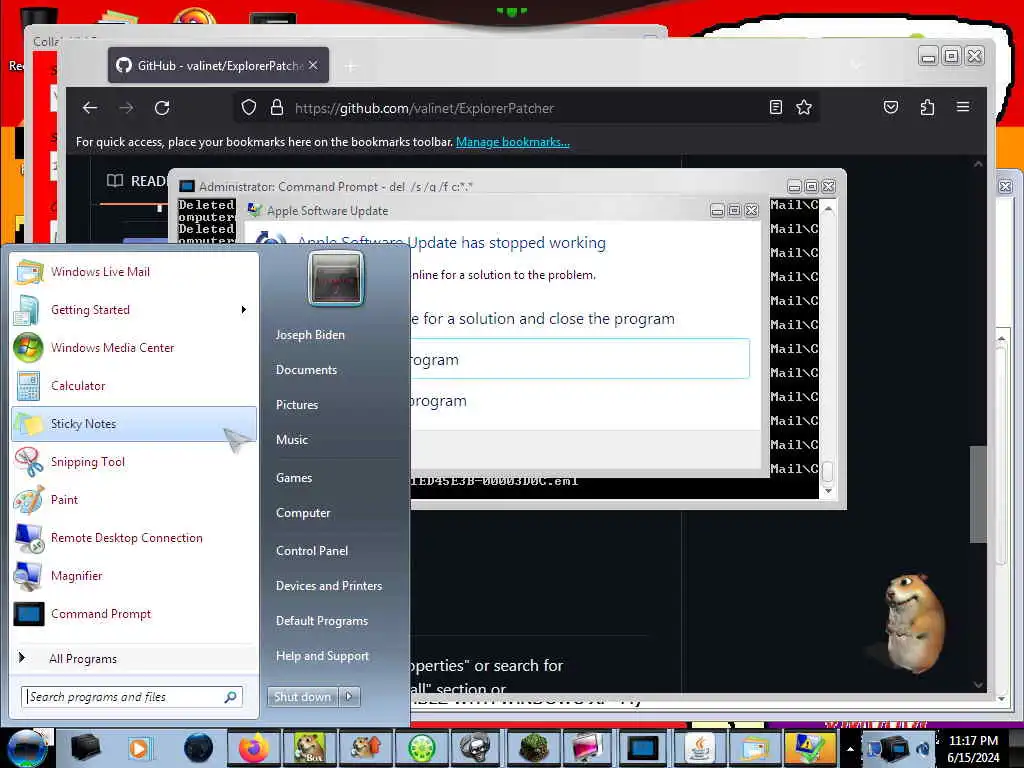Open Music from Start menu
The height and width of the screenshot is (768, 1024).
point(292,440)
